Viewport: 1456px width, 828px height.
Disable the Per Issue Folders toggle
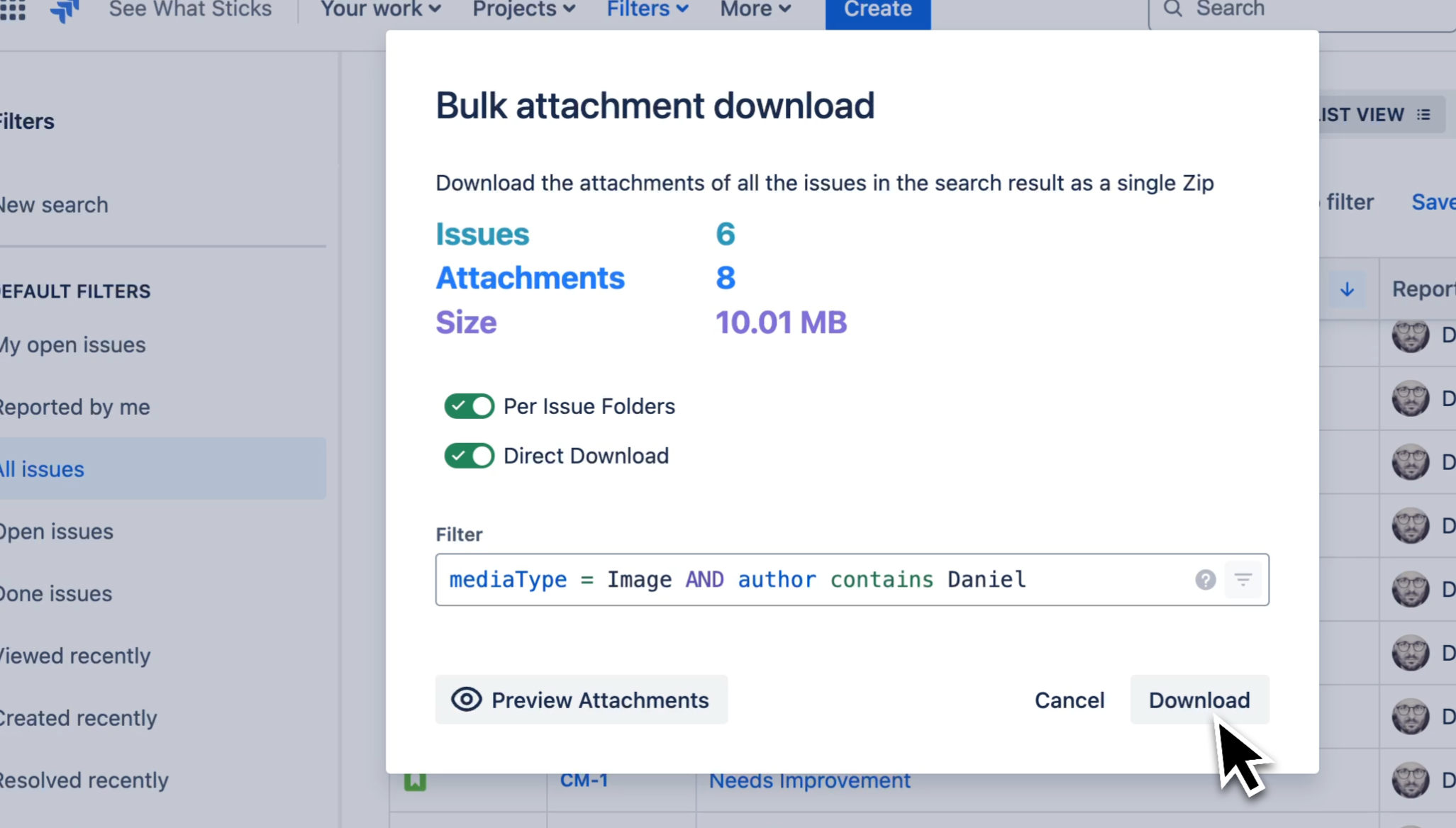click(x=468, y=405)
